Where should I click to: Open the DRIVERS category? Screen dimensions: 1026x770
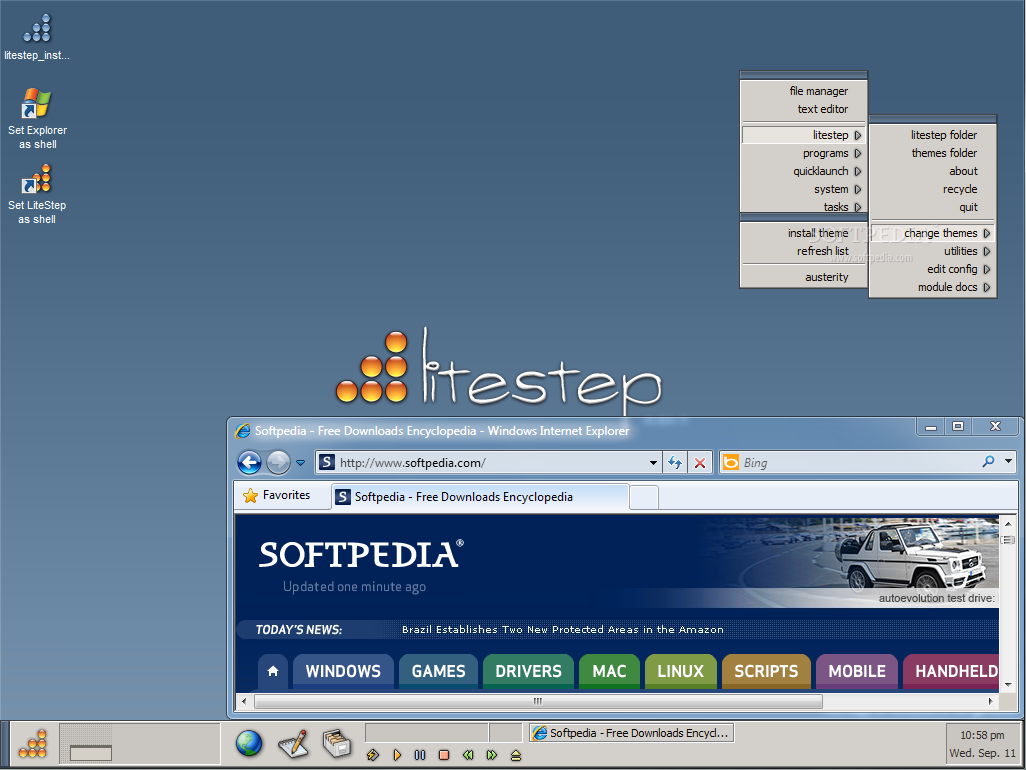point(528,671)
